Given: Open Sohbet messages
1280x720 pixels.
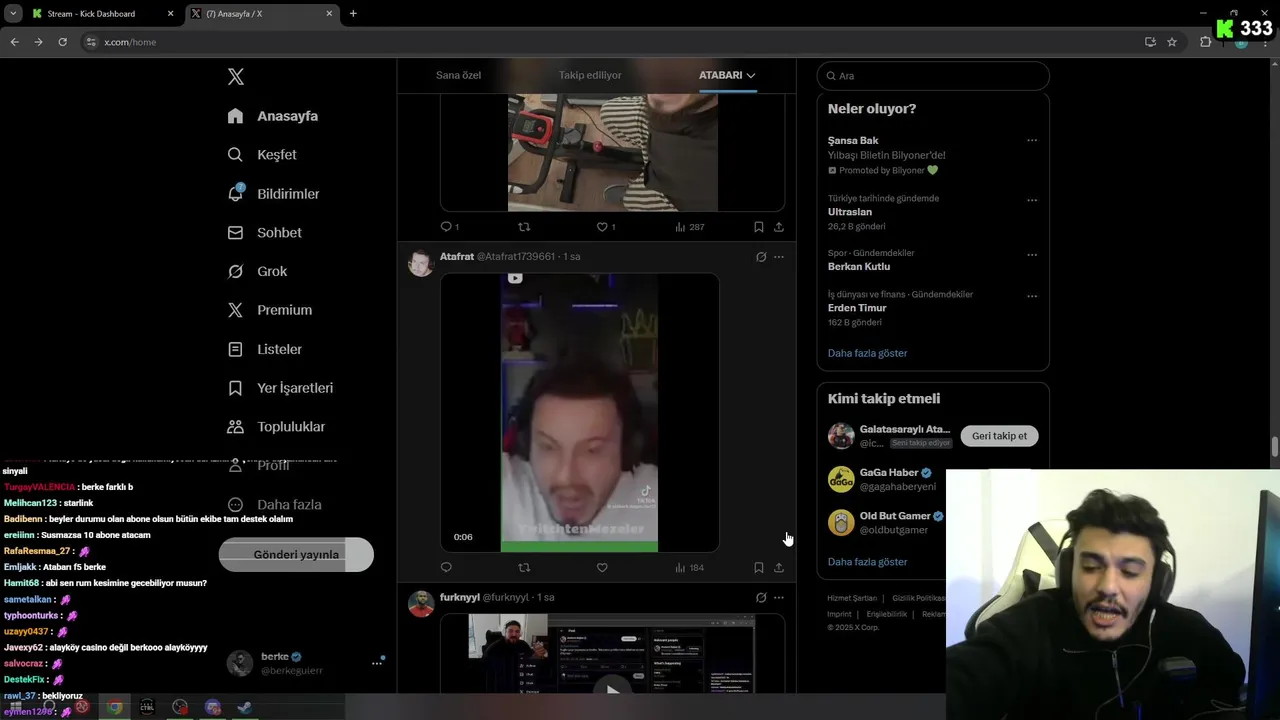Looking at the screenshot, I should click(264, 233).
